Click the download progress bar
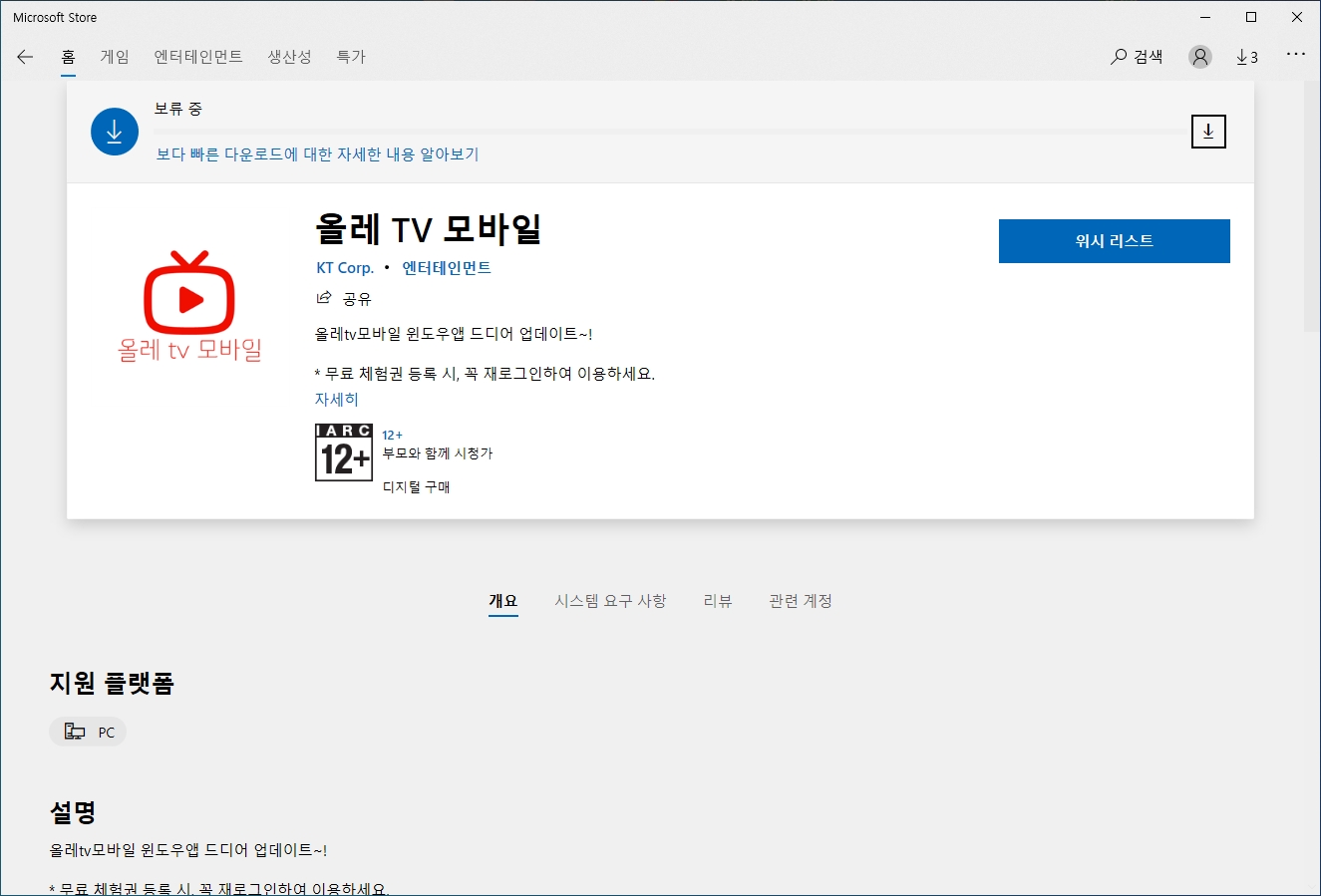 click(672, 131)
